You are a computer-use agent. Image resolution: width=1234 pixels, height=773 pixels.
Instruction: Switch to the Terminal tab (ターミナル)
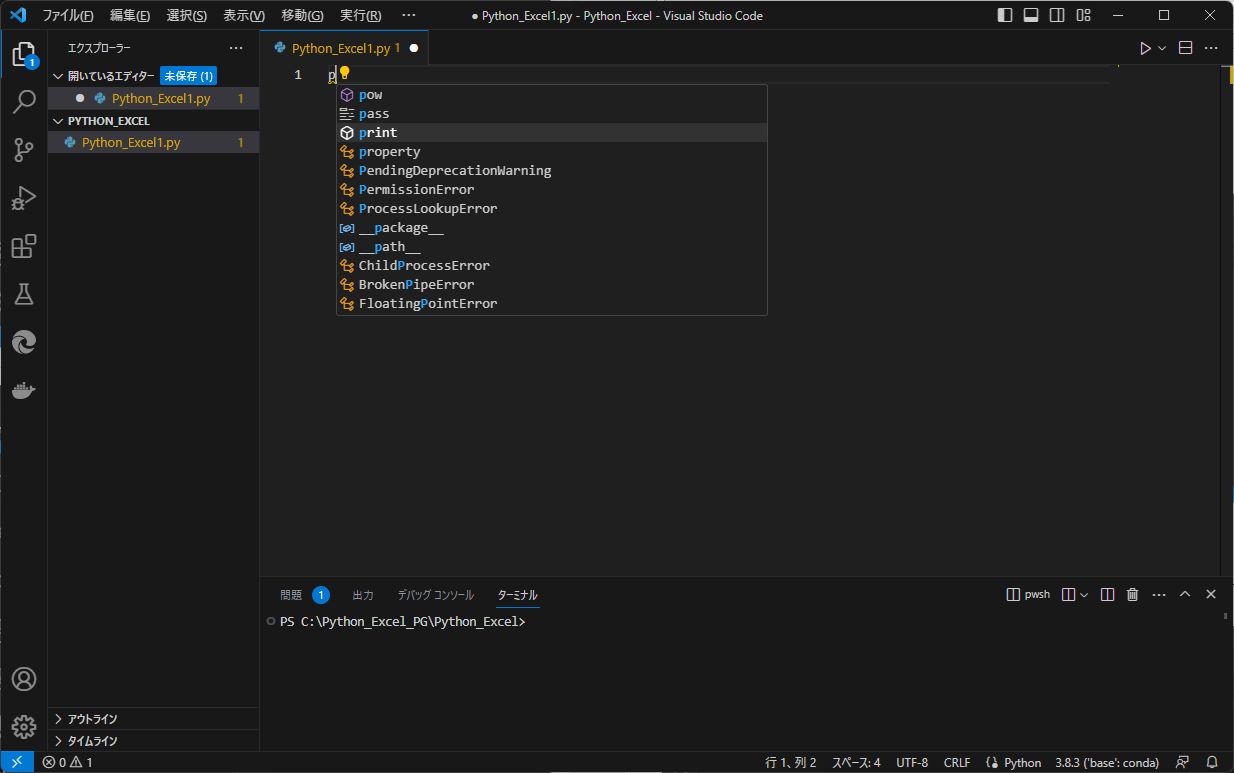tap(518, 595)
